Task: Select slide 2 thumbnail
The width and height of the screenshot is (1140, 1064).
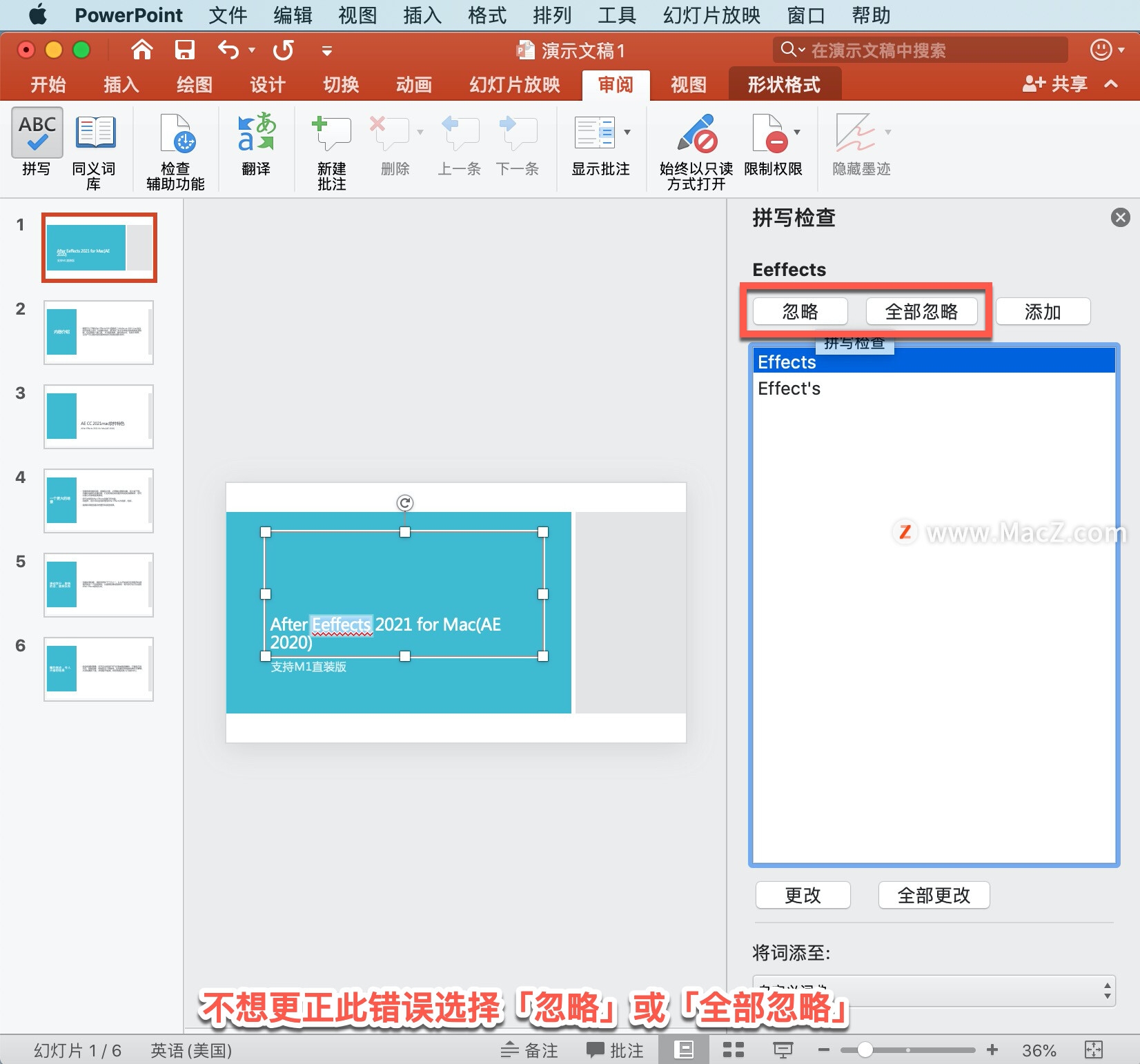Action: pos(99,333)
